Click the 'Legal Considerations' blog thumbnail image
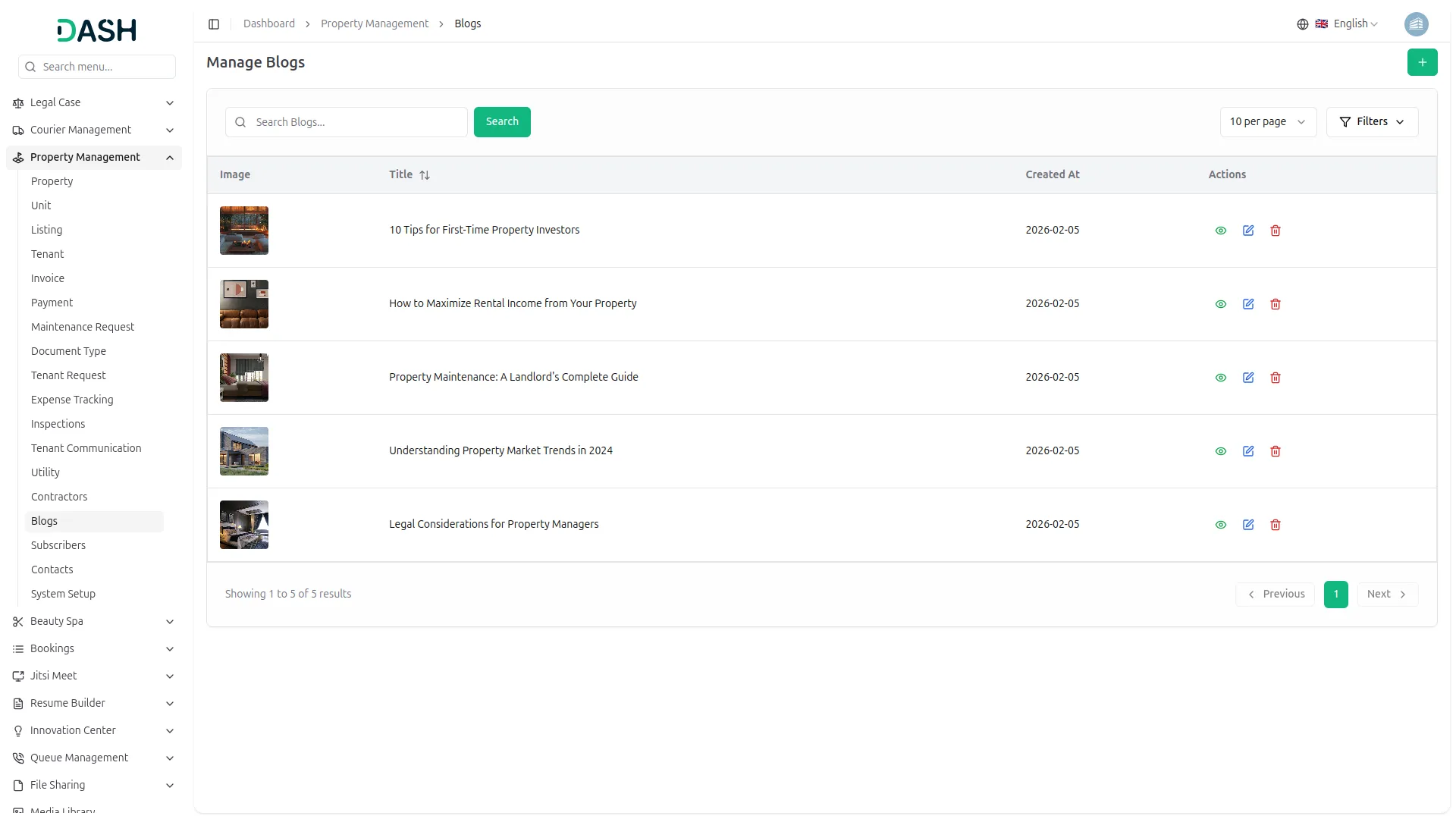Image resolution: width=1456 pixels, height=819 pixels. coord(244,525)
